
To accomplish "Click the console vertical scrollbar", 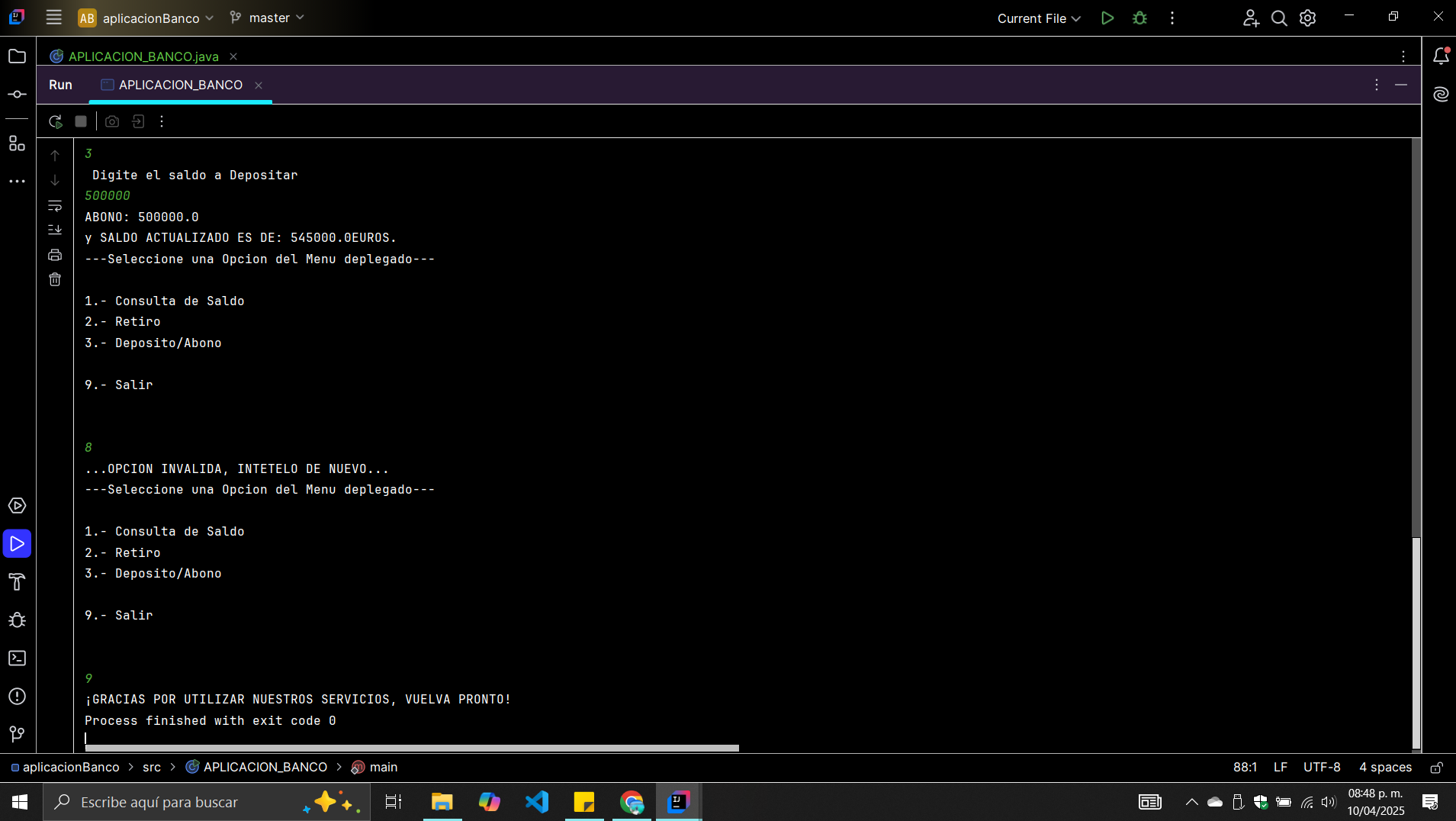I will coord(1416,642).
